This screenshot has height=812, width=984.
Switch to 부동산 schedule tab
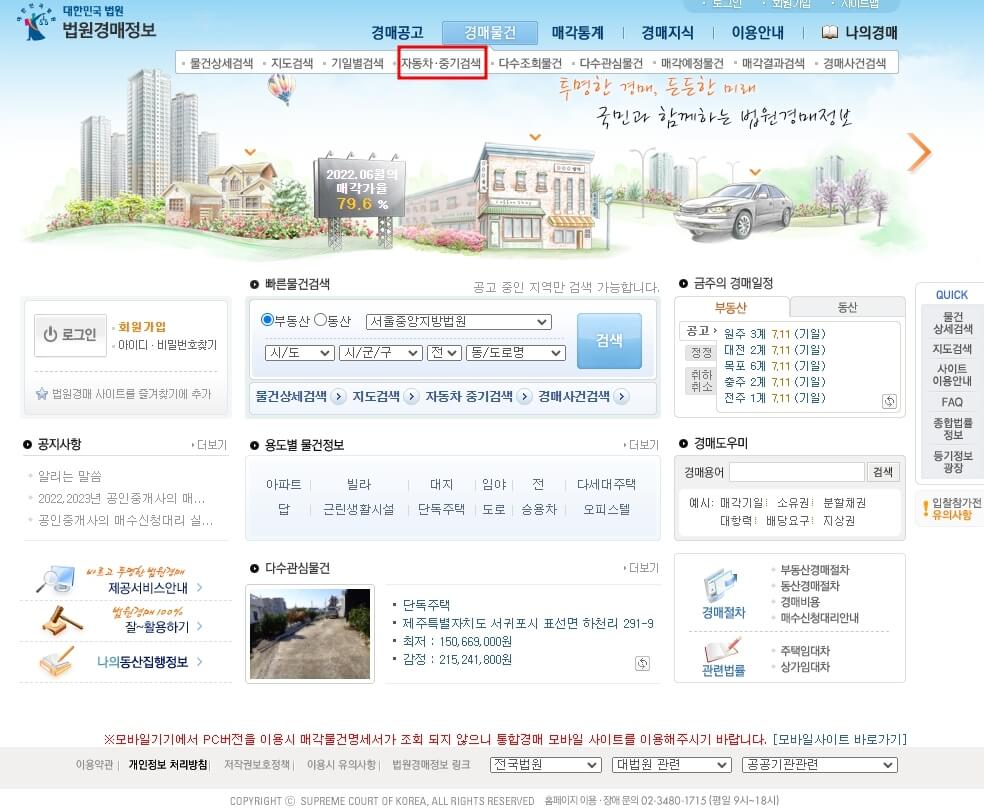[x=731, y=307]
